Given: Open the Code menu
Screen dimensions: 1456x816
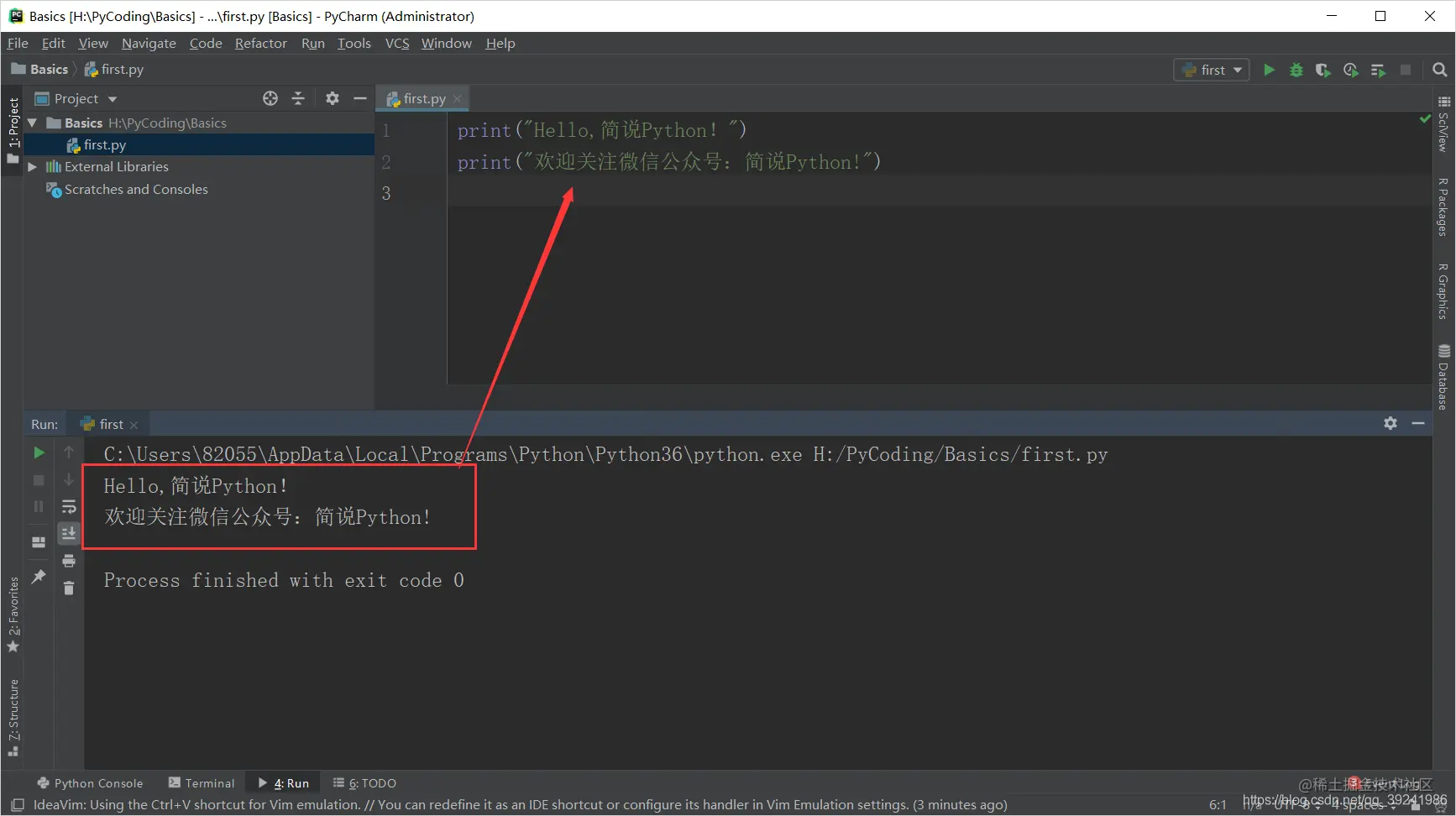Looking at the screenshot, I should point(206,43).
